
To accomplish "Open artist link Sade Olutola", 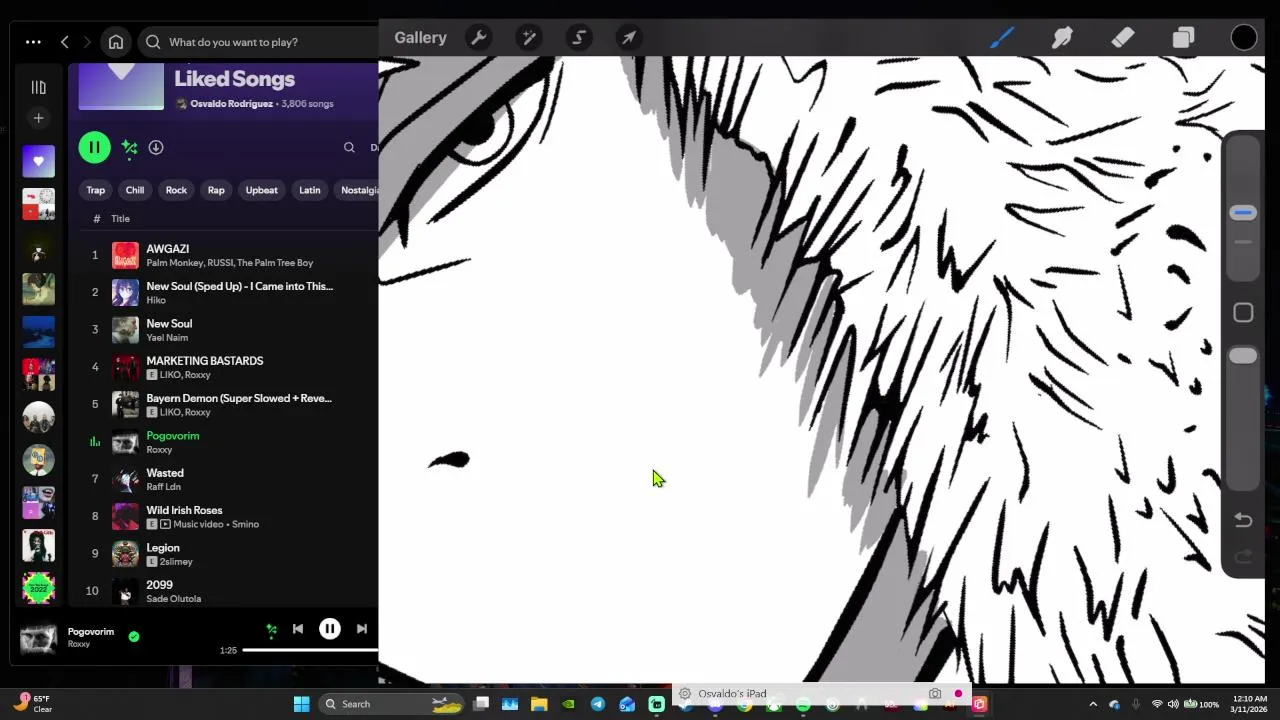I will [174, 599].
